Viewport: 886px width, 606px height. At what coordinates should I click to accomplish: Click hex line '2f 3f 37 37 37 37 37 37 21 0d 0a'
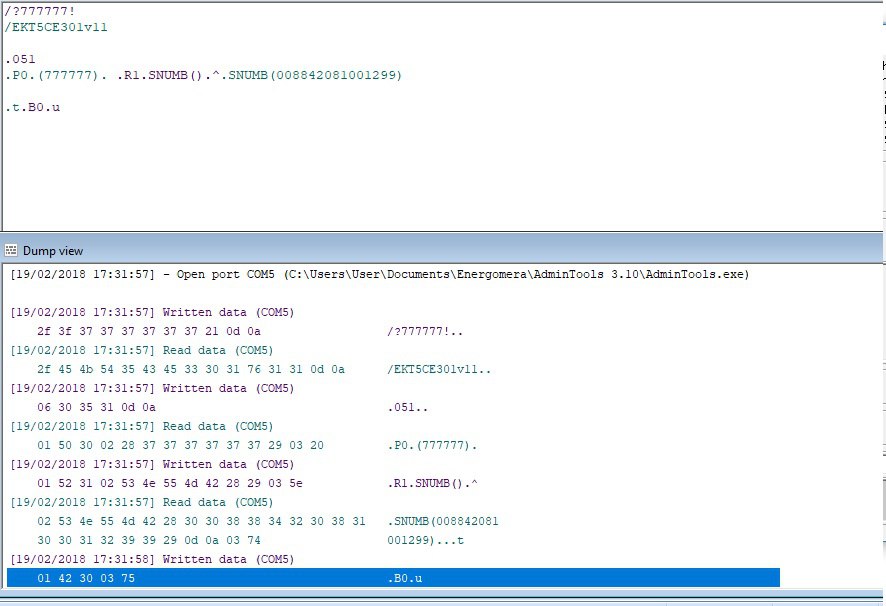[149, 331]
